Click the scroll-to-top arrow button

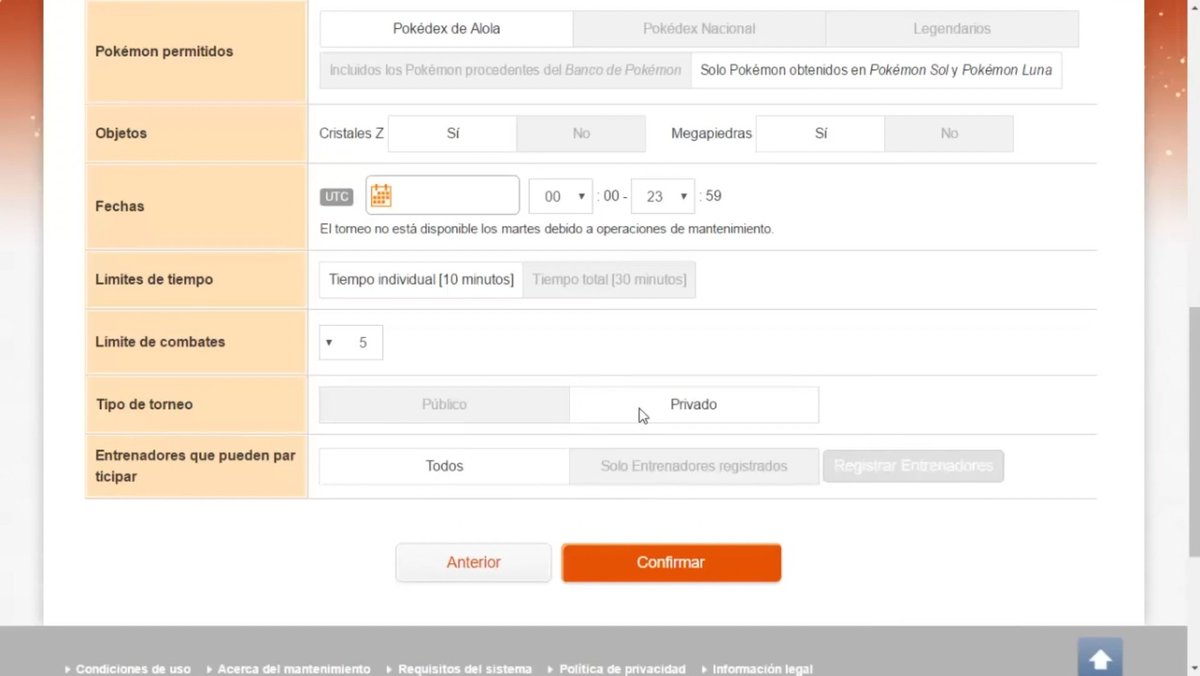pos(1100,658)
